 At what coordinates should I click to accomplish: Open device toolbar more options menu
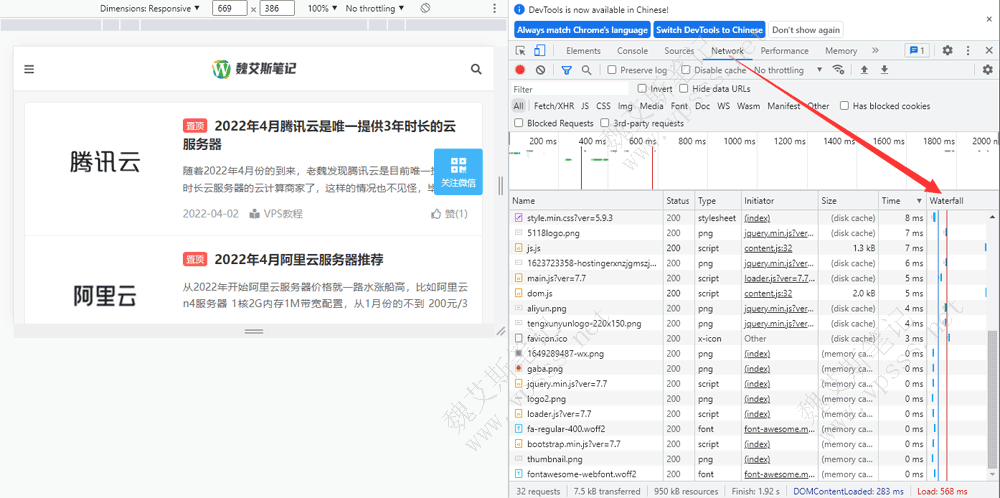tap(495, 8)
